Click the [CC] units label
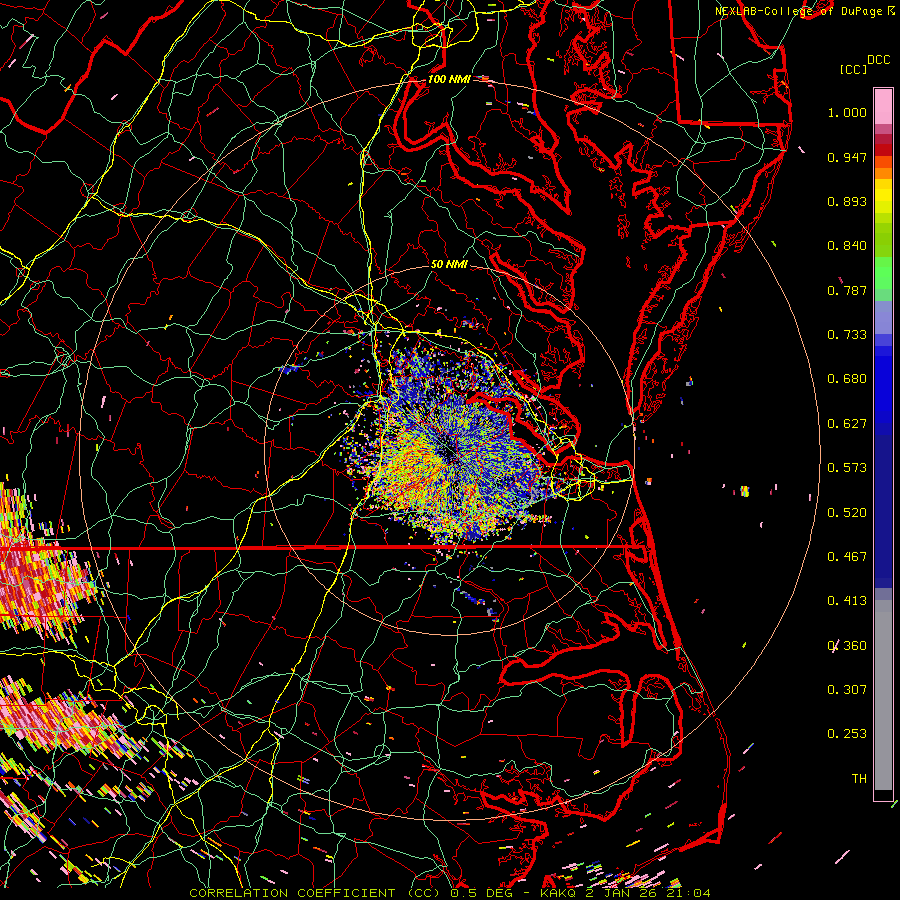Screen dimensions: 900x900 point(854,69)
